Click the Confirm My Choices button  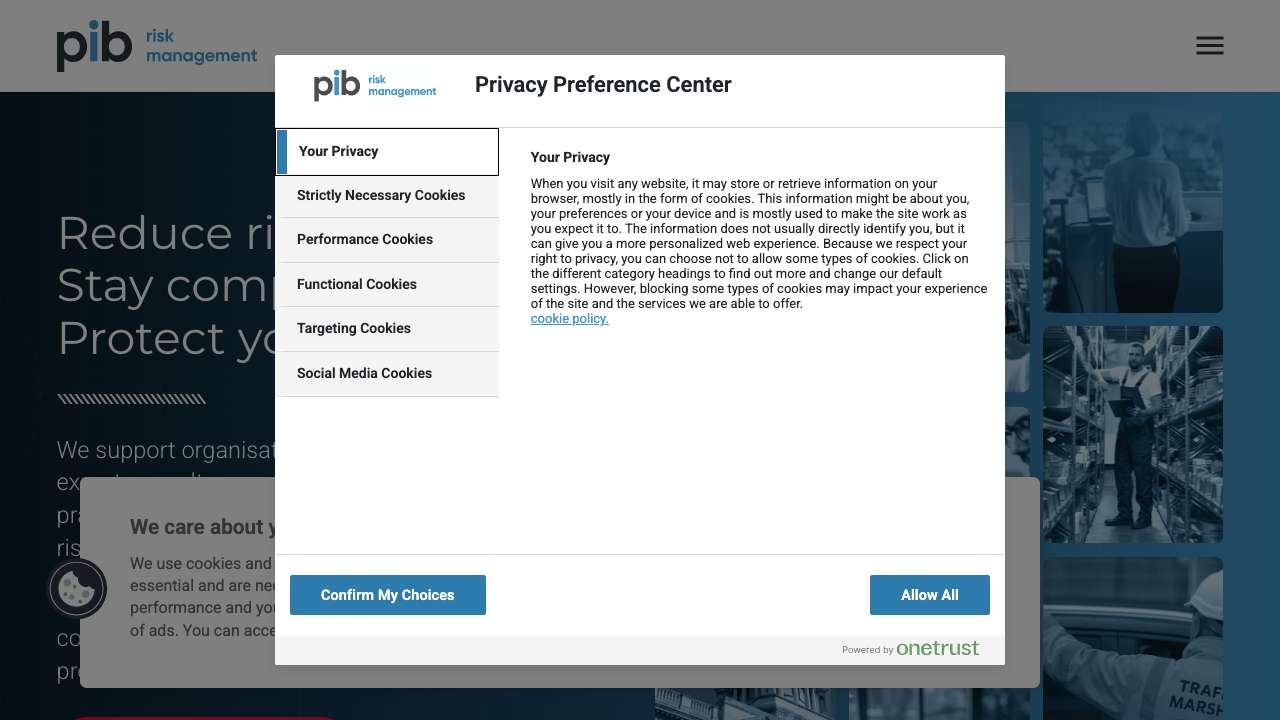tap(387, 594)
